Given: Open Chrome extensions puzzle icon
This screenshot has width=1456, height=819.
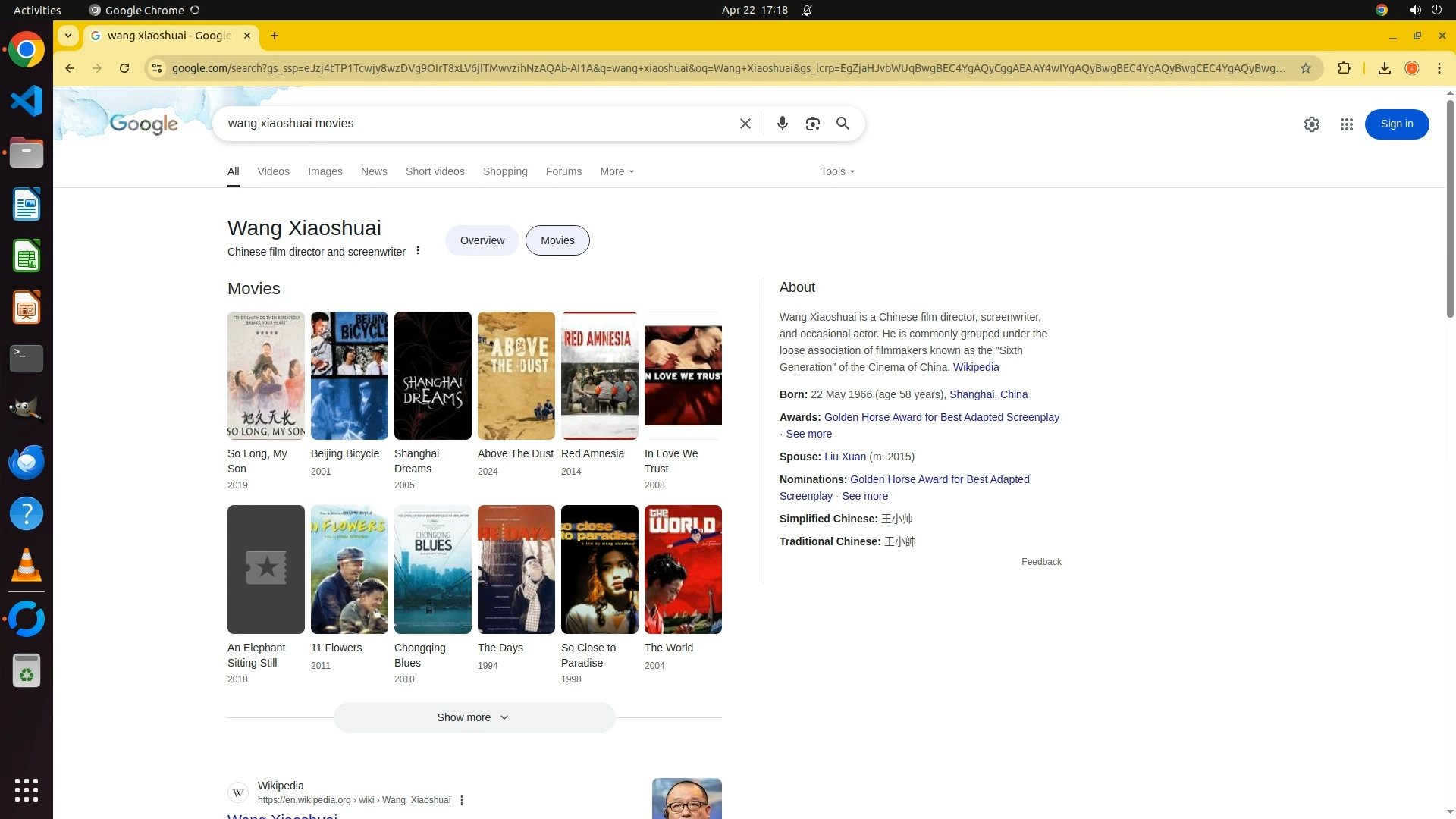Looking at the screenshot, I should tap(1344, 68).
